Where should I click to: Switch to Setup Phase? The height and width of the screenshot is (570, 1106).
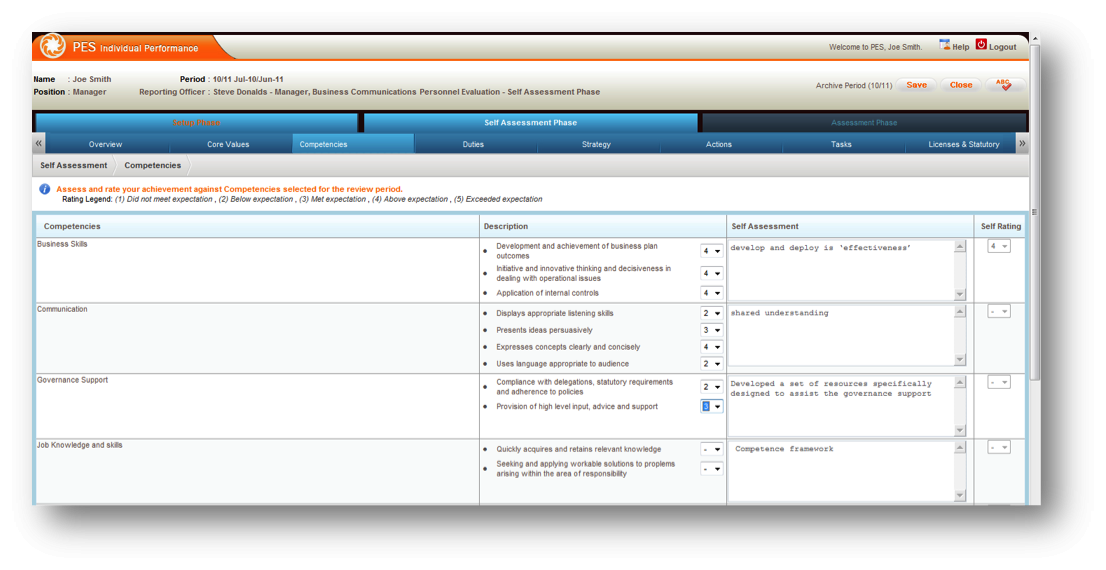[x=197, y=123]
